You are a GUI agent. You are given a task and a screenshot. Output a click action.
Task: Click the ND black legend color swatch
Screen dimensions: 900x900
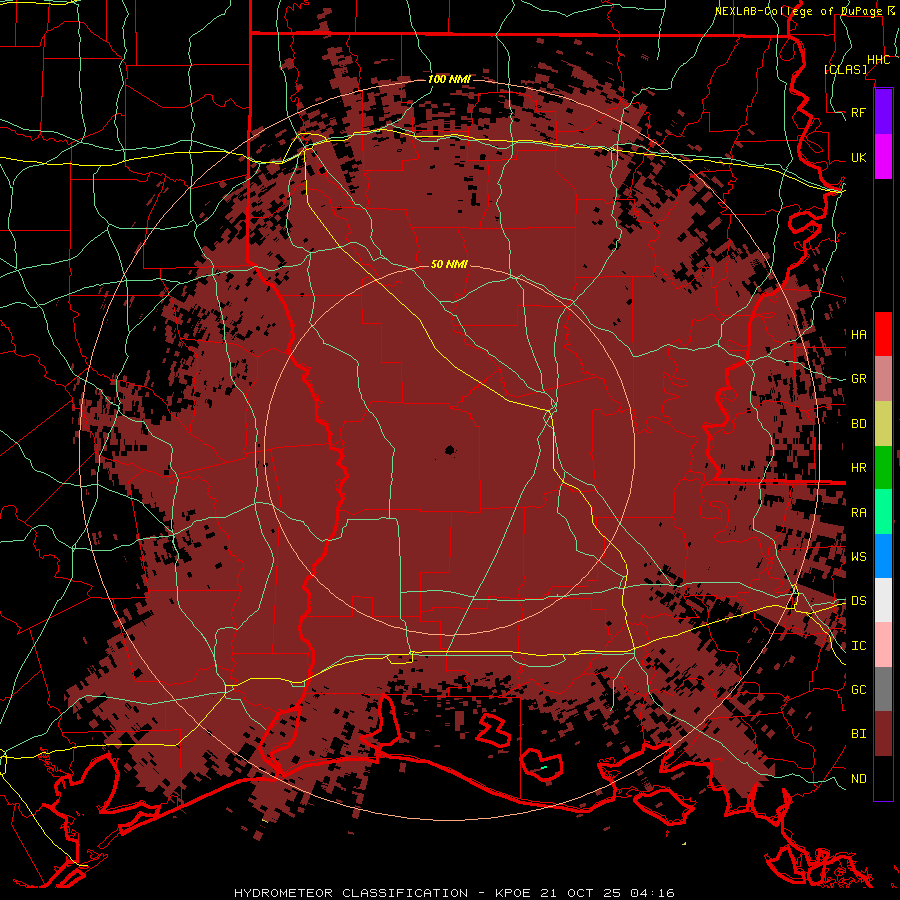pyautogui.click(x=883, y=778)
